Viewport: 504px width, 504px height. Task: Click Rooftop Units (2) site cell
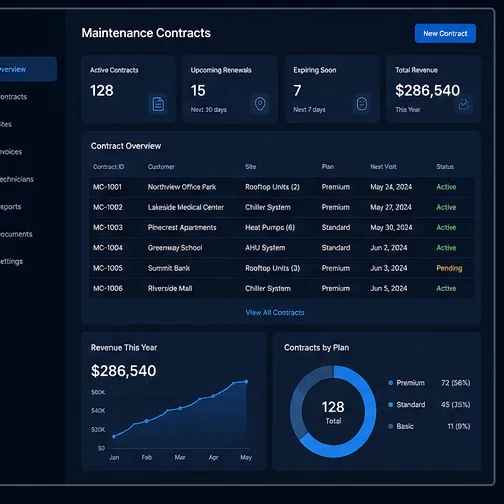pos(272,187)
